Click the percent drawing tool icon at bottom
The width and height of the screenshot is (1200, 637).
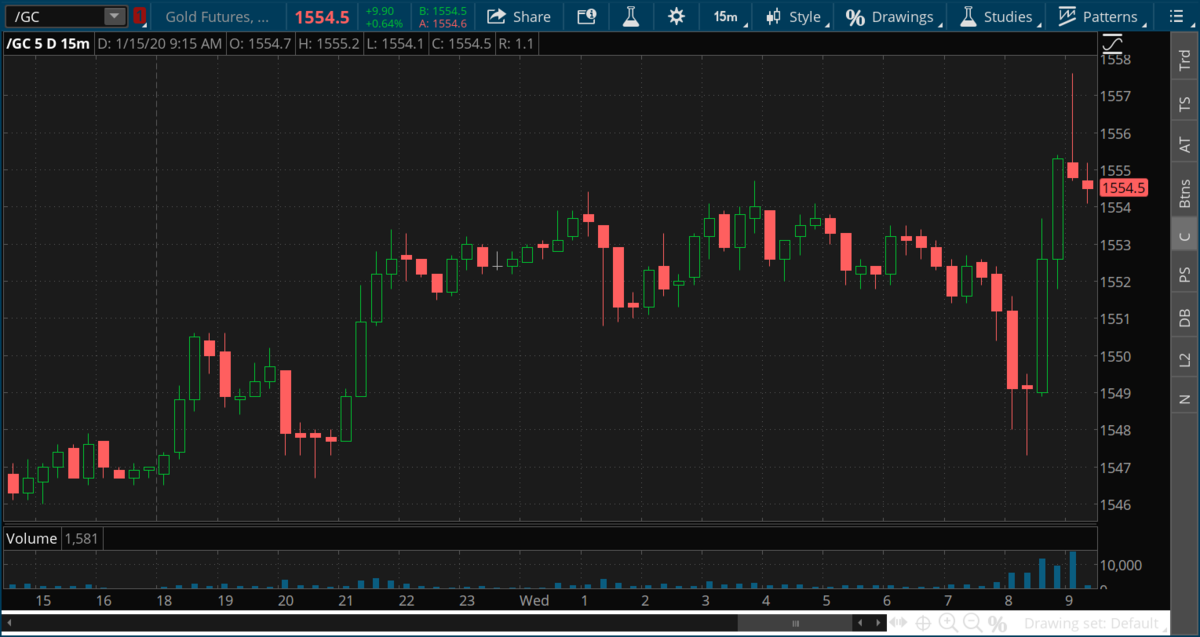pyautogui.click(x=997, y=623)
